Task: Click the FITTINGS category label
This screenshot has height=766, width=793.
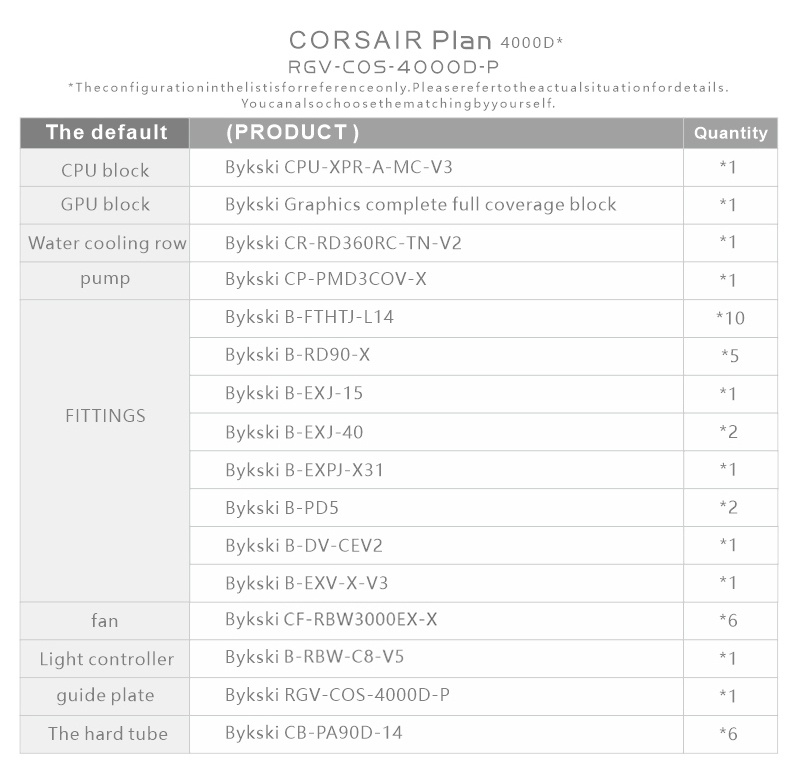Action: pyautogui.click(x=105, y=416)
